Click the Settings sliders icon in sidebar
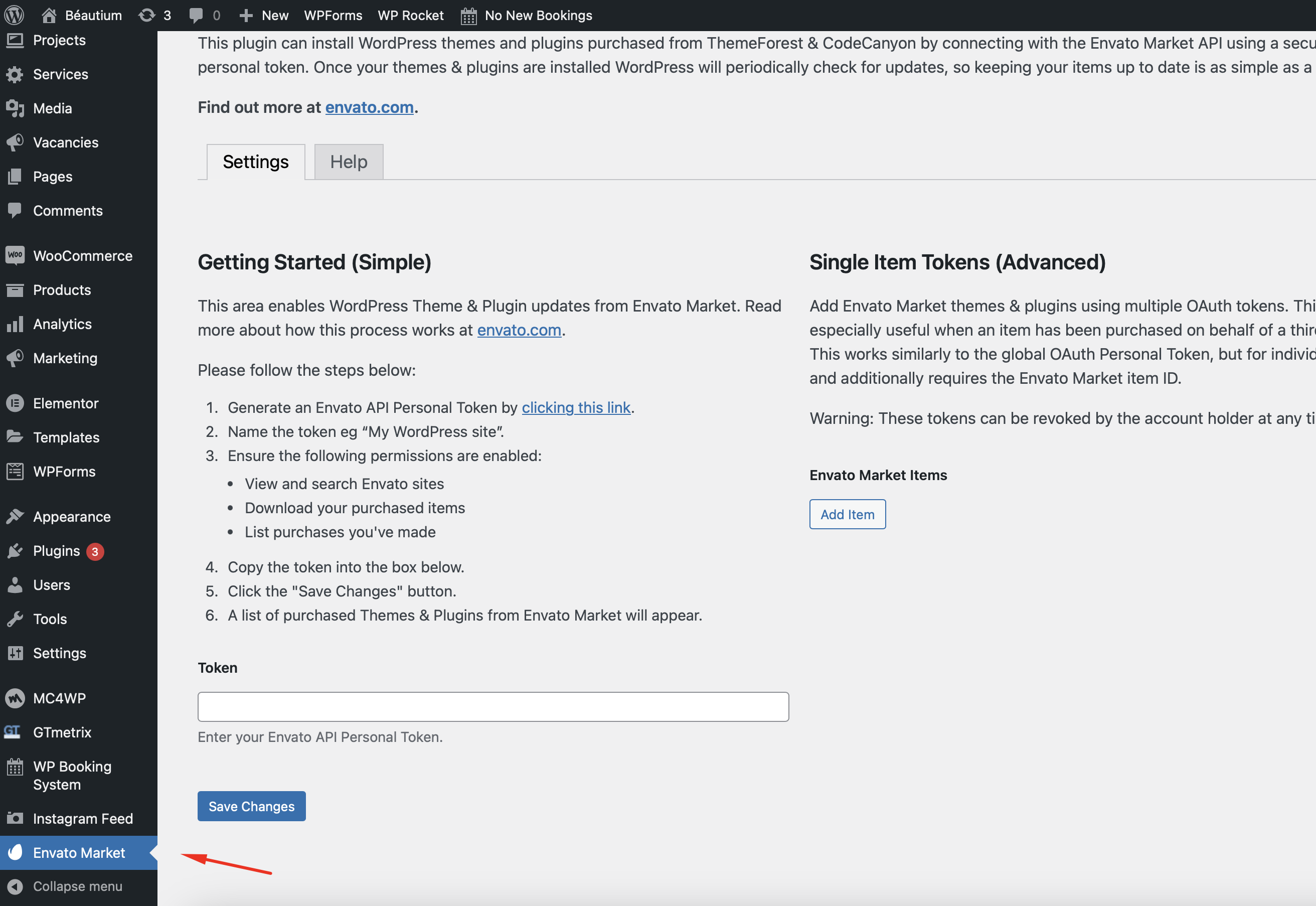The width and height of the screenshot is (1316, 906). pos(15,653)
